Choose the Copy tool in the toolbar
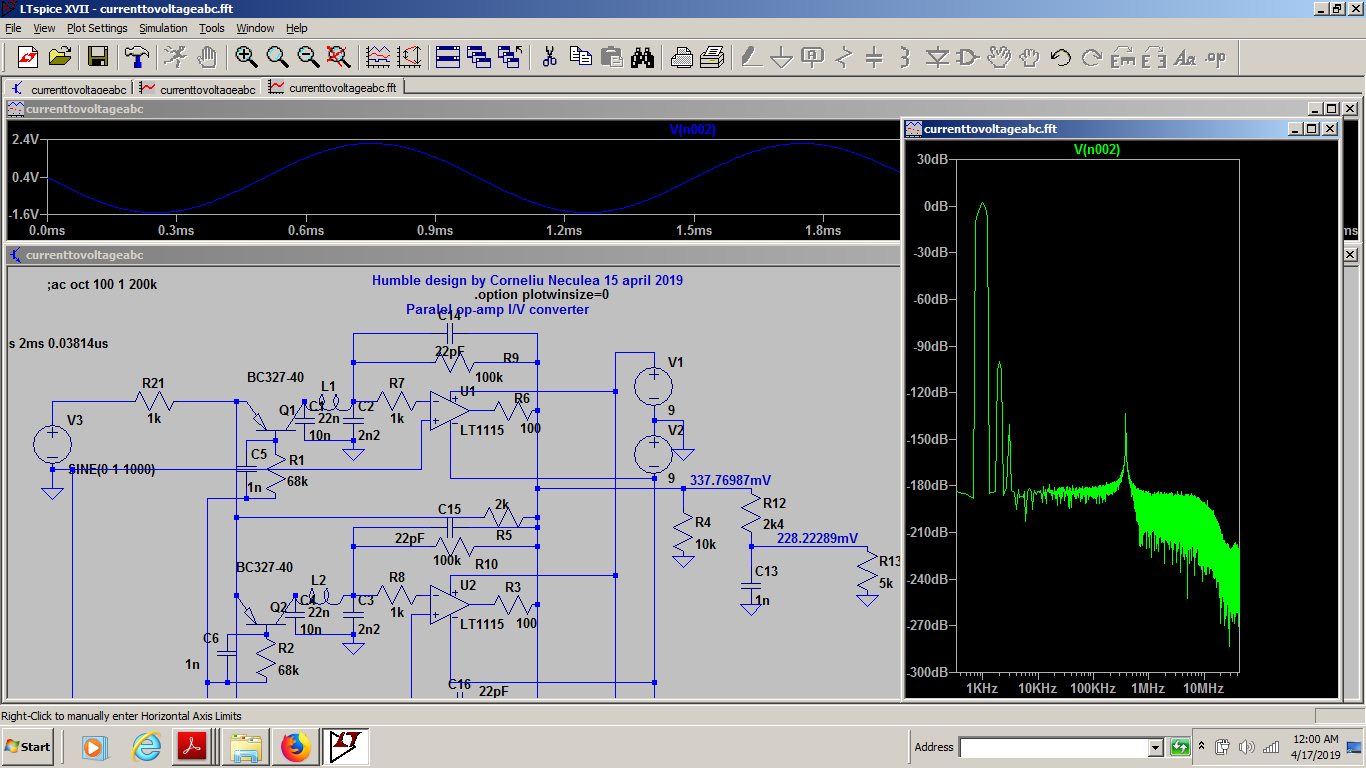1366x768 pixels. point(580,57)
